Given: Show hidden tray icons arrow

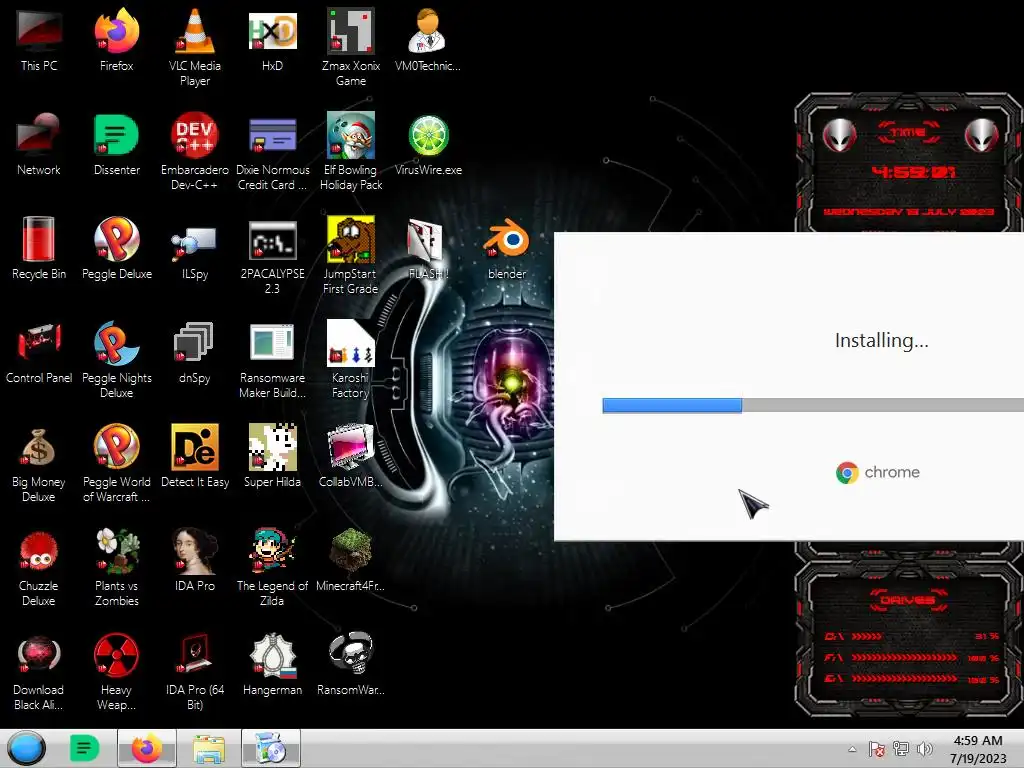Looking at the screenshot, I should tap(852, 749).
